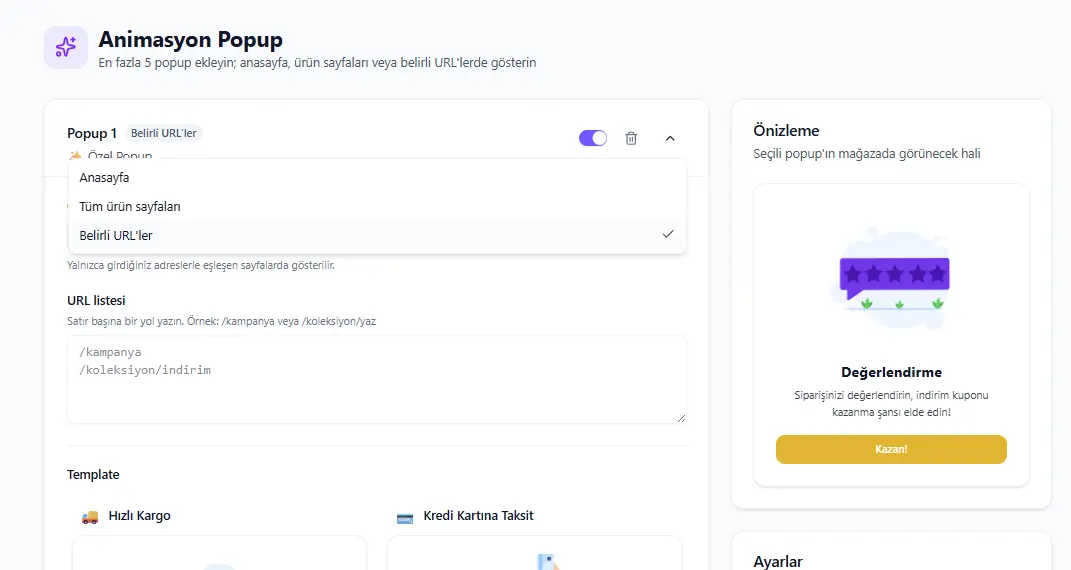This screenshot has height=570, width=1071.
Task: Select the Kredi Kartına Taksit template label
Action: 478,515
